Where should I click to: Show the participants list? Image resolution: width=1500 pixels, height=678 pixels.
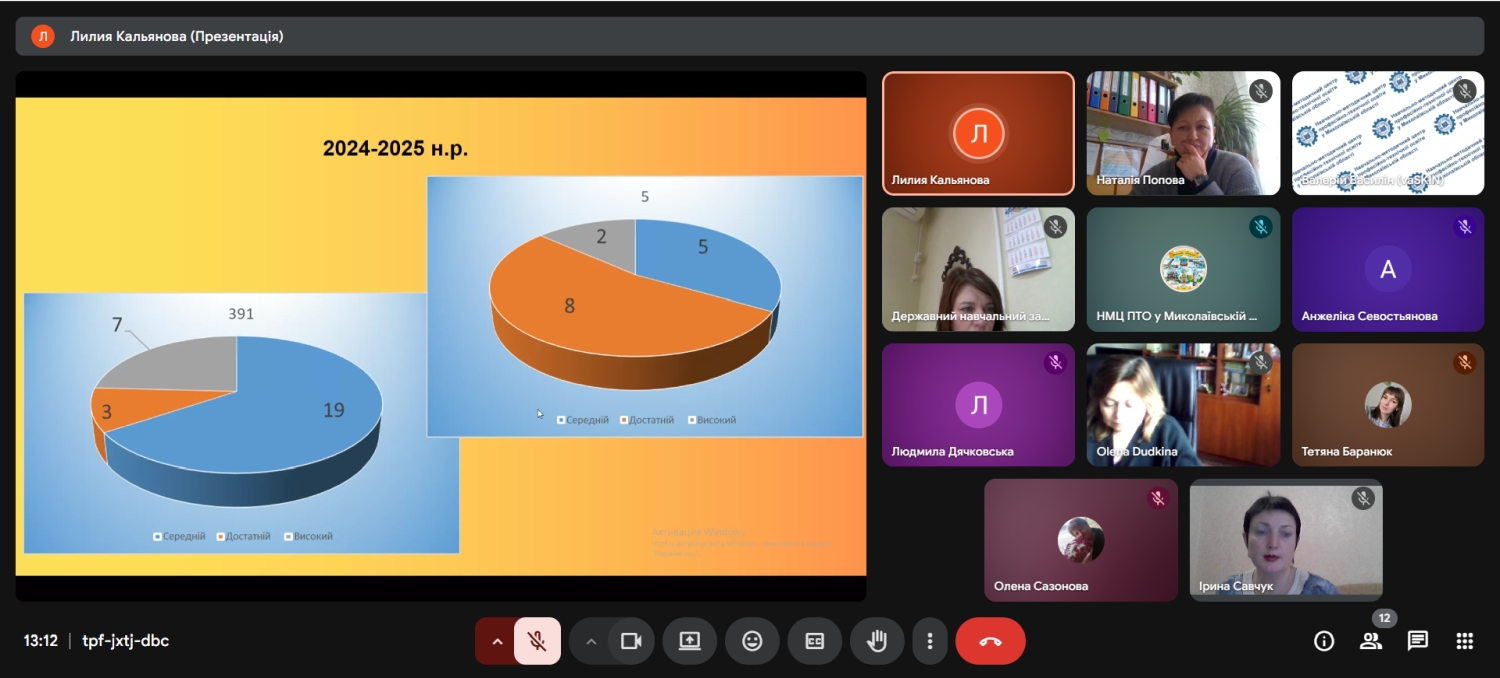click(x=1371, y=641)
